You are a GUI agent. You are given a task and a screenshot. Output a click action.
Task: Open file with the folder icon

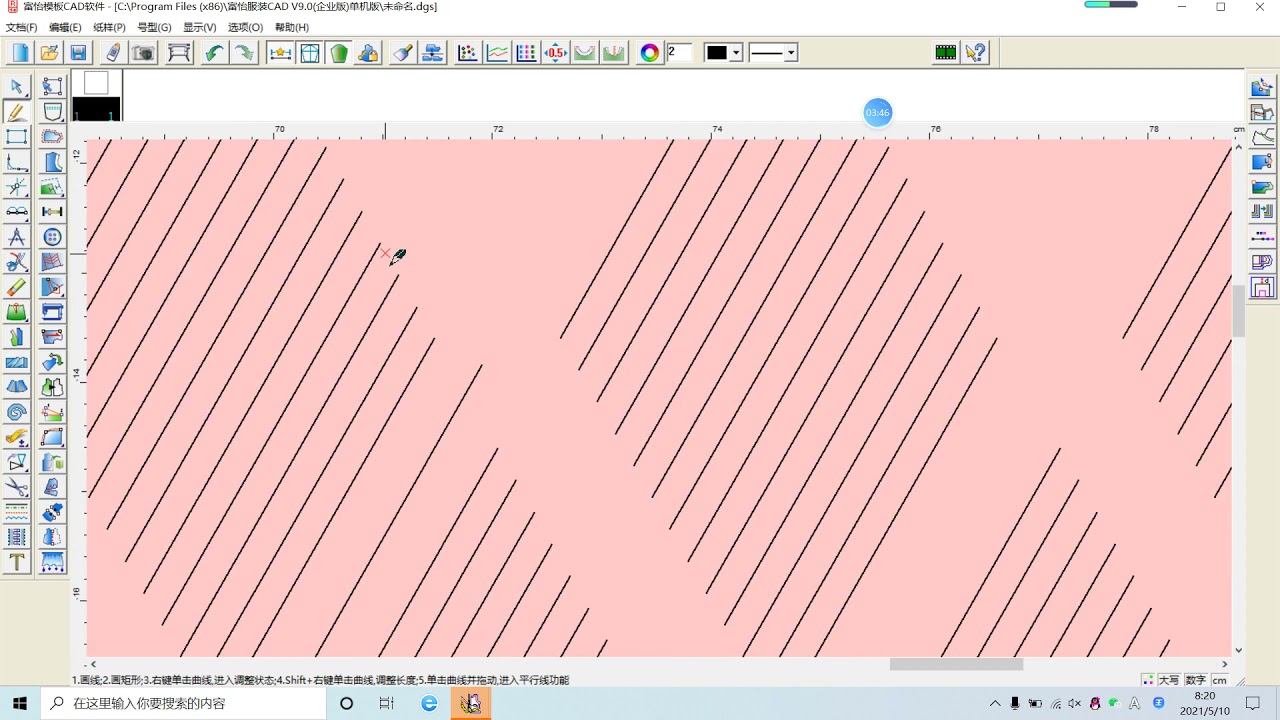[x=49, y=53]
